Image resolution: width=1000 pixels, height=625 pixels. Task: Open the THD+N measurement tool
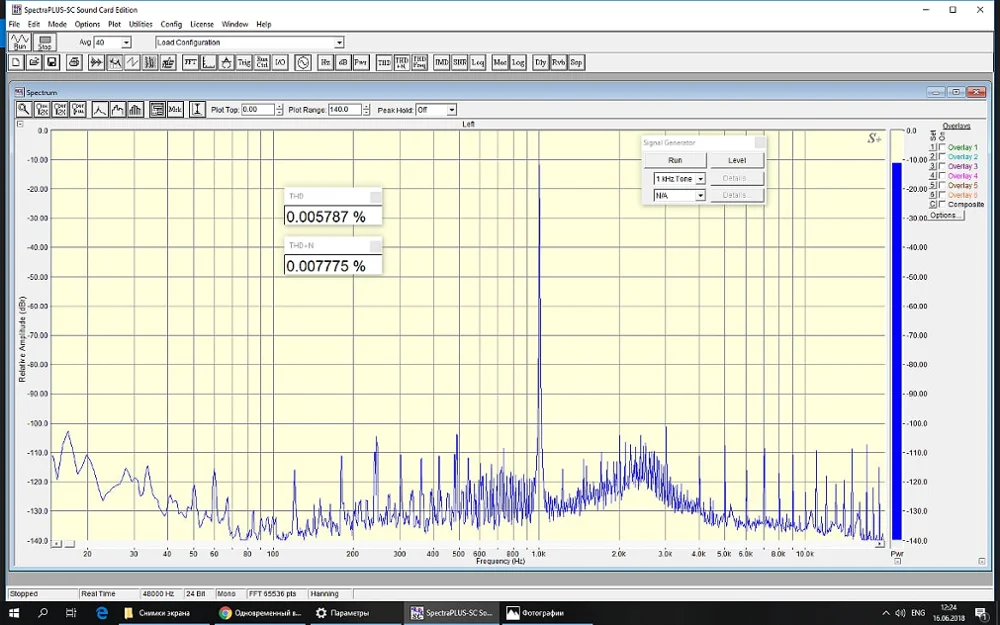pos(402,62)
